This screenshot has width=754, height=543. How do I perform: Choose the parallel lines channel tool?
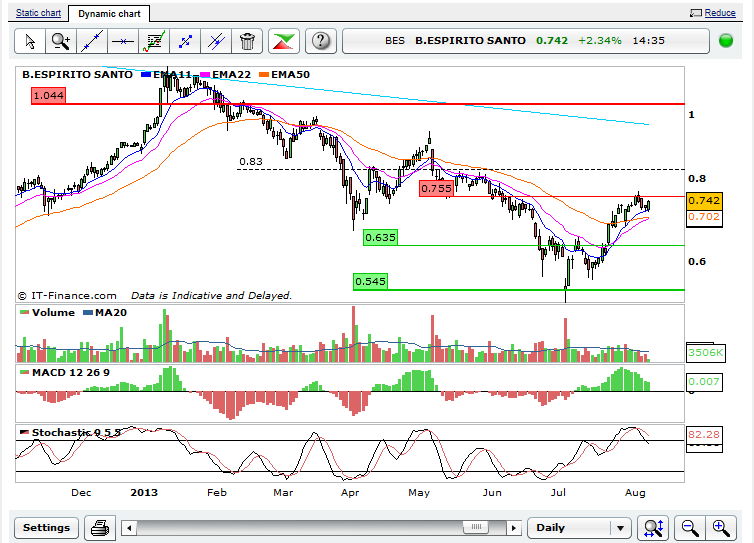coord(216,41)
